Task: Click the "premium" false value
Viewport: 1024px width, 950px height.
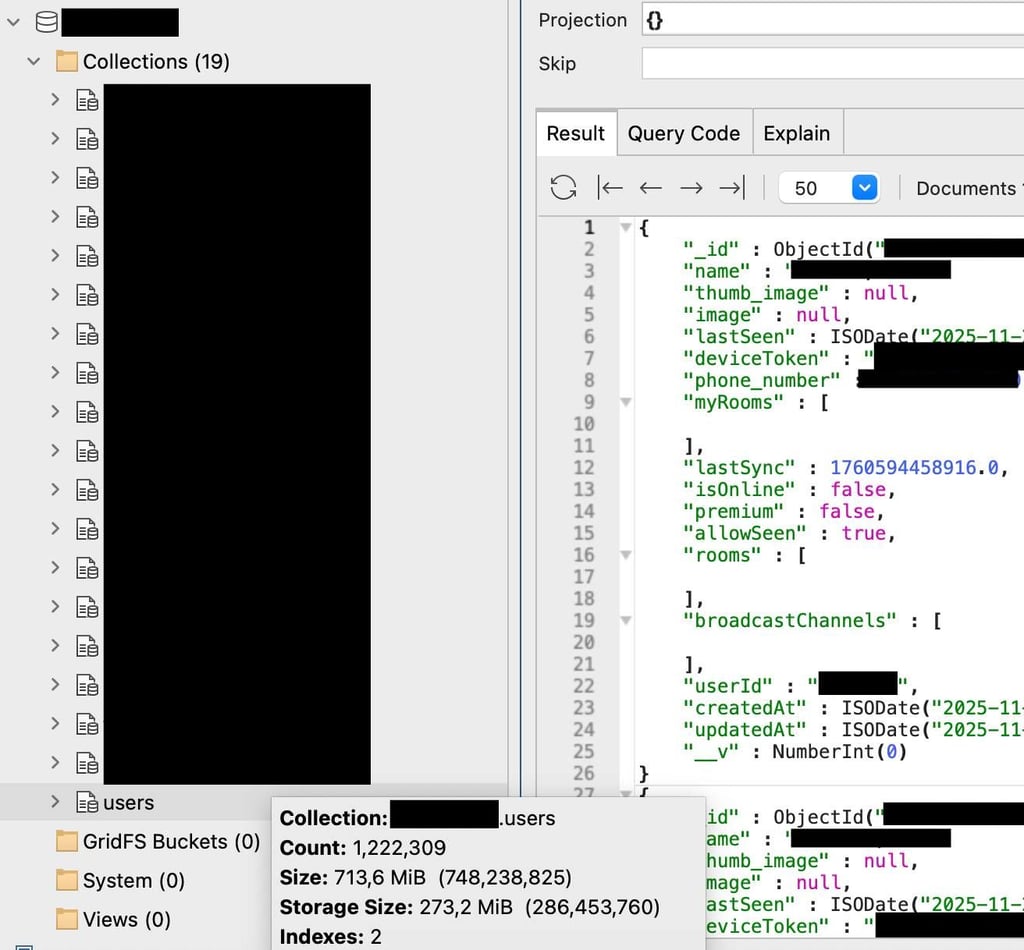Action: tap(847, 511)
